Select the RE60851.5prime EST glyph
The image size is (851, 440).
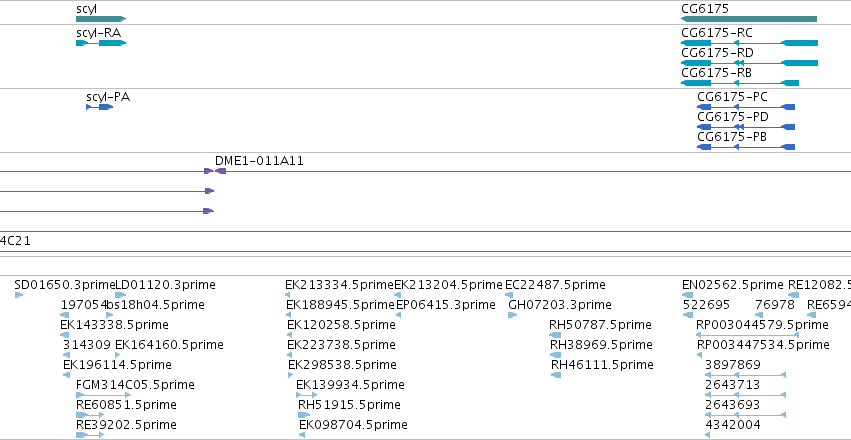pos(90,415)
